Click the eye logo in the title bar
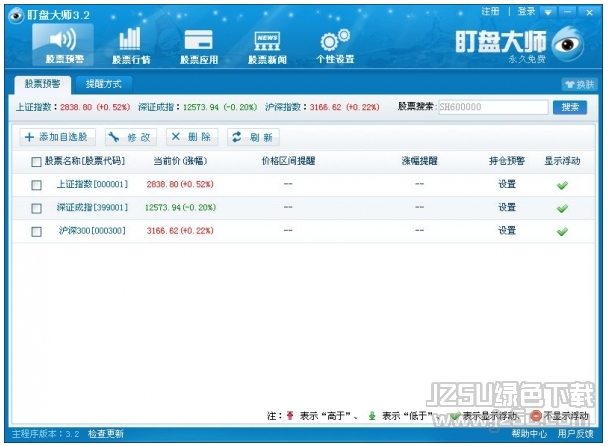Screen dimensions: 608x446 pyautogui.click(x=16, y=16)
